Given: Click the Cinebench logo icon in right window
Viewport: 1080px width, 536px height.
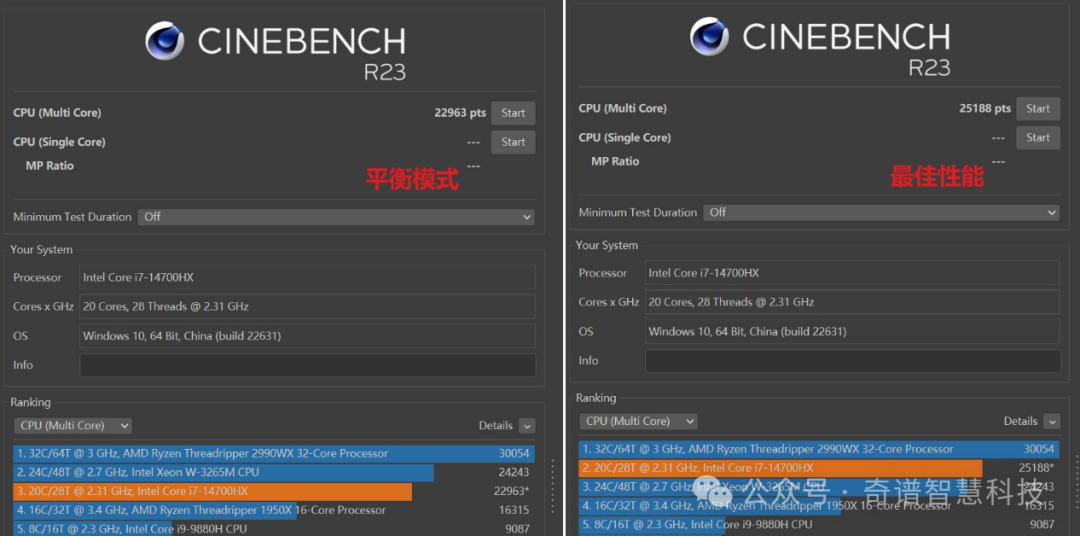Looking at the screenshot, I should point(709,37).
